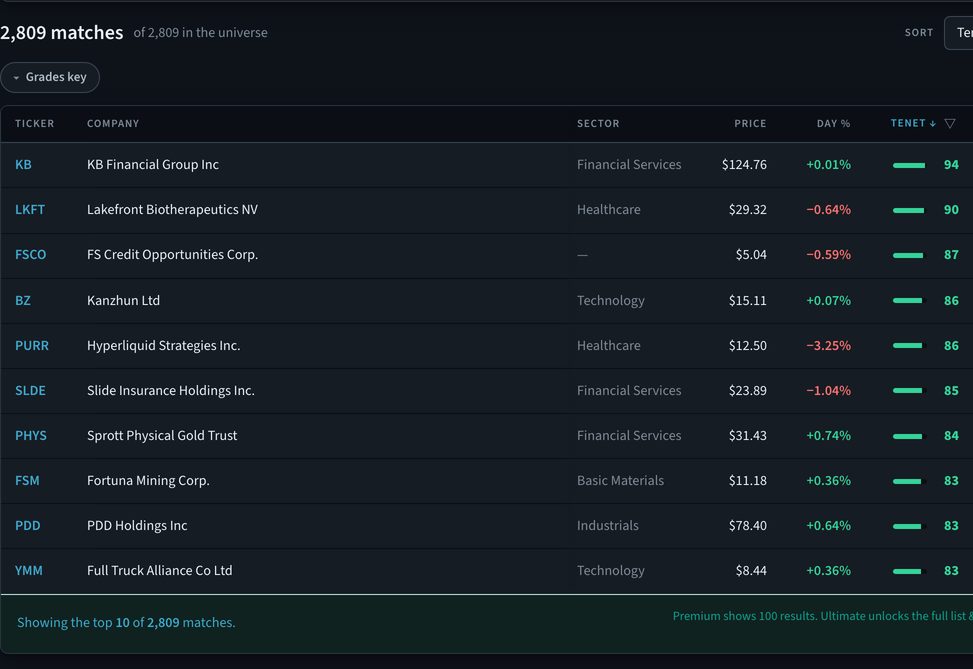Click the $124.76 price cell
Image resolution: width=973 pixels, height=669 pixels.
[x=744, y=164]
